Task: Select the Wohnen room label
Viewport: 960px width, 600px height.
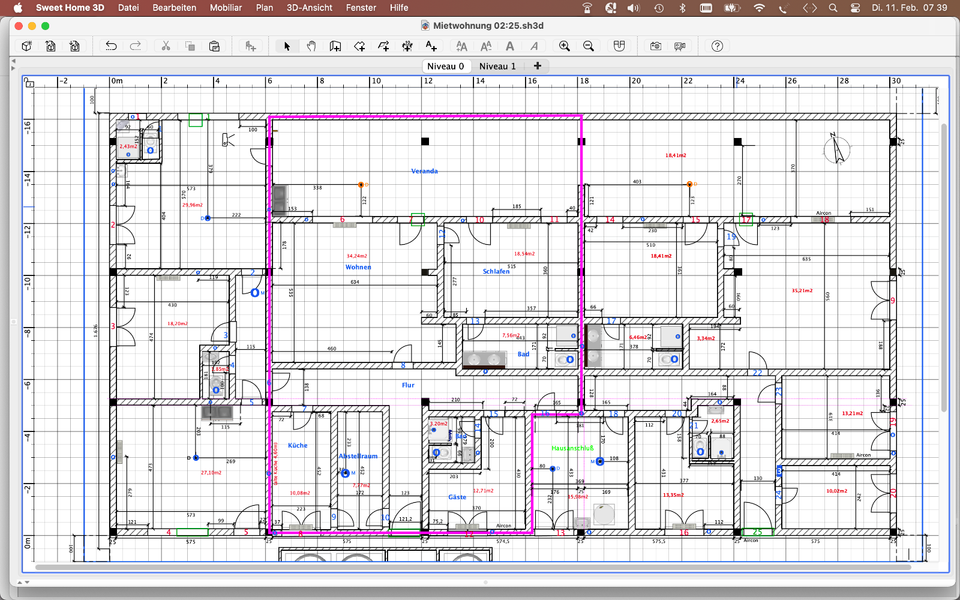Action: coord(358,267)
